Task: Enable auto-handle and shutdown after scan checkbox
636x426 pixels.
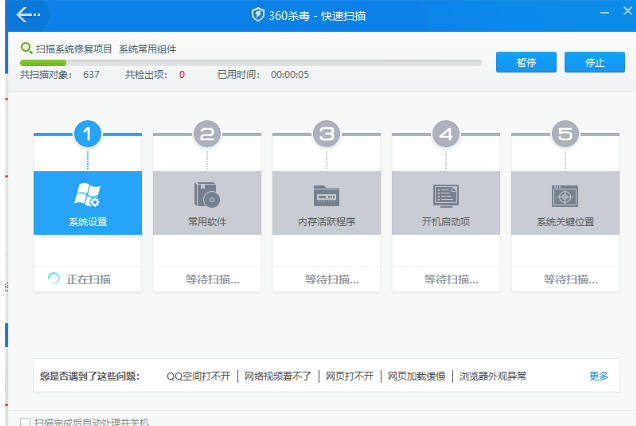Action: pos(25,422)
